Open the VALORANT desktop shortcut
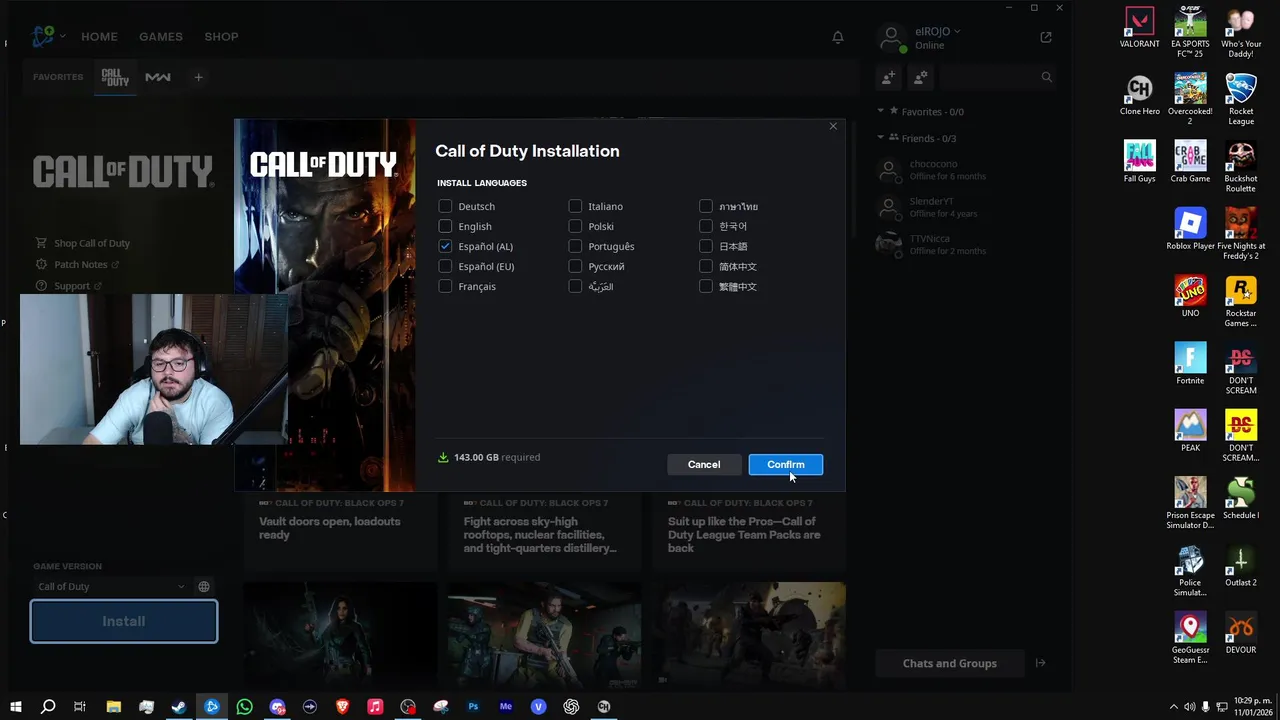Image resolution: width=1280 pixels, height=720 pixels. click(1140, 28)
